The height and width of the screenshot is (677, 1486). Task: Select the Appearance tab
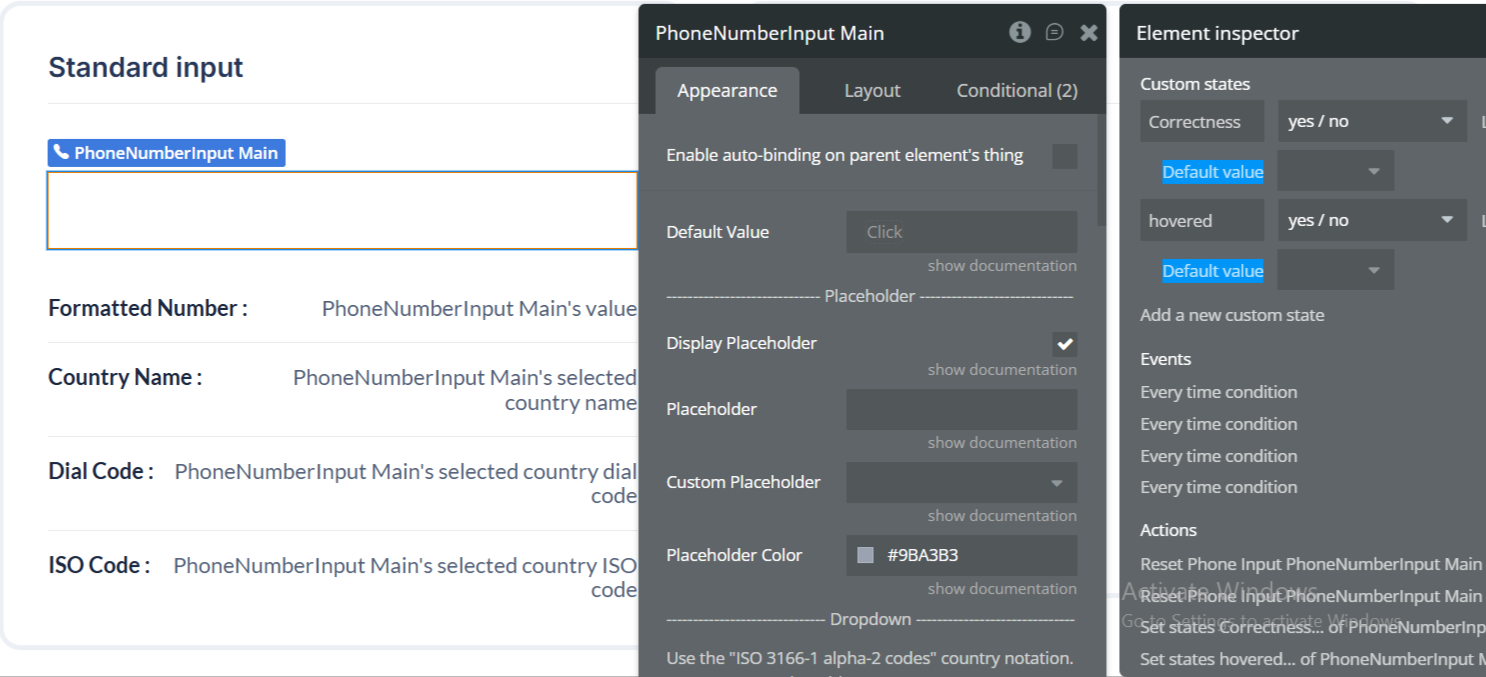(727, 90)
